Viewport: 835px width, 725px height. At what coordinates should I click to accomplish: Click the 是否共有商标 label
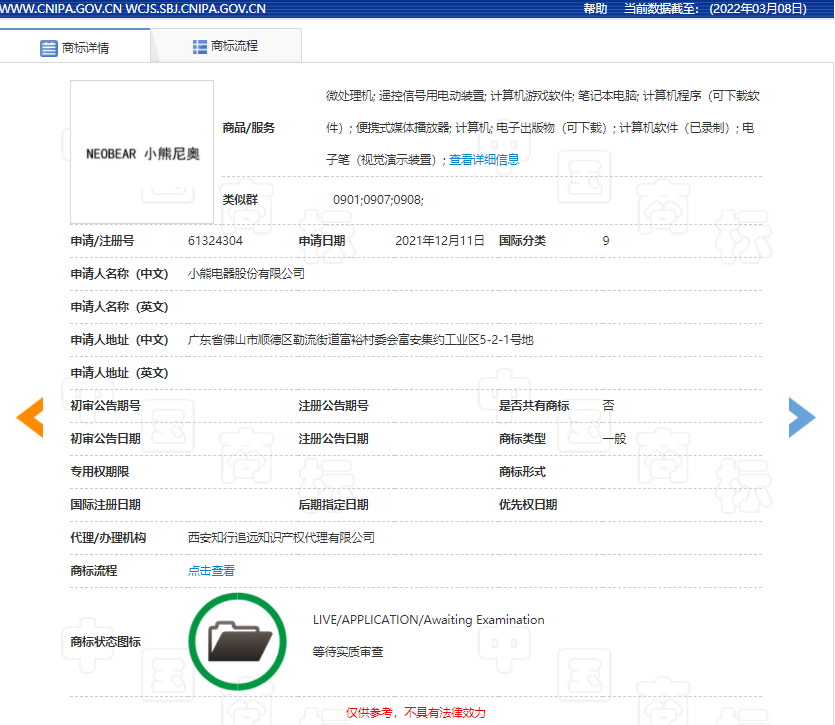[x=534, y=406]
